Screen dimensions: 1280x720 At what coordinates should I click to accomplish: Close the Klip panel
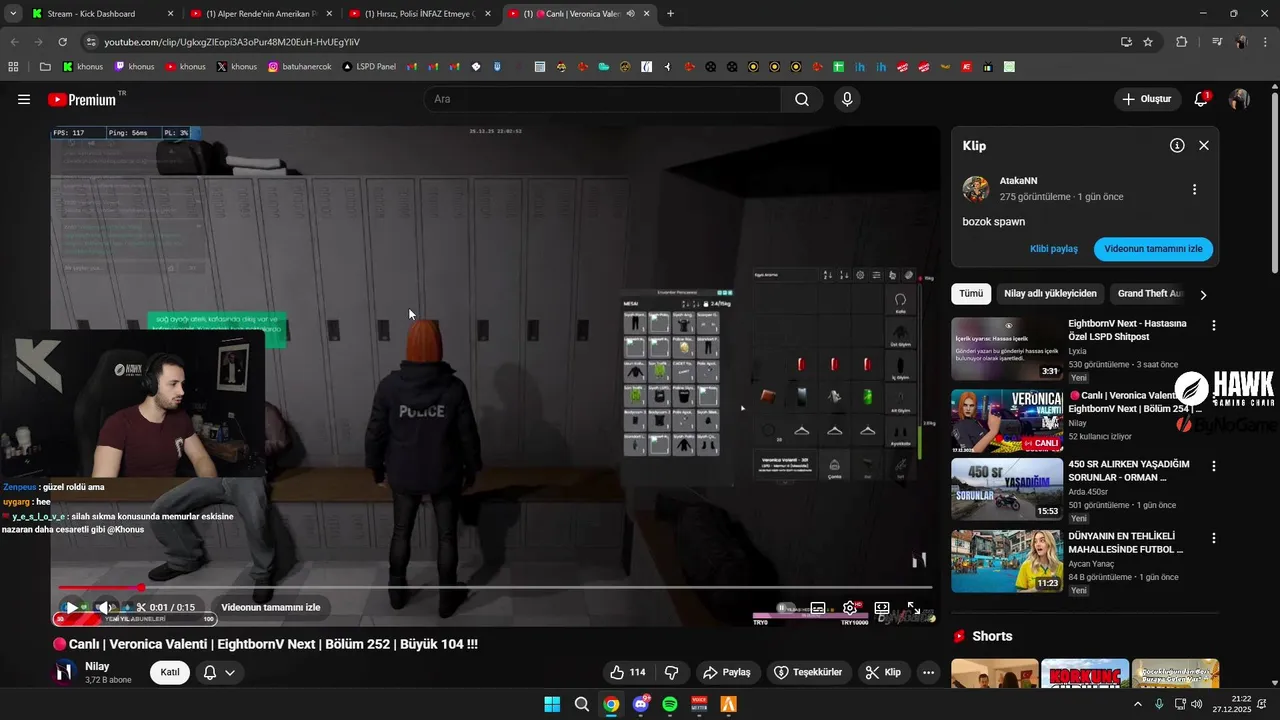pos(1204,145)
